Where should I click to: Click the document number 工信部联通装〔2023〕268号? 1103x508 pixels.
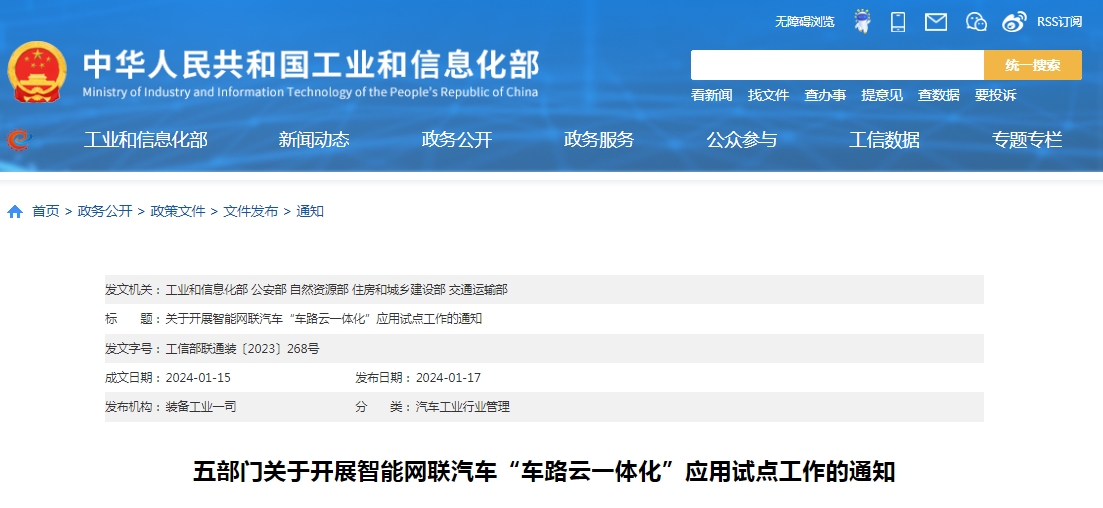[242, 348]
